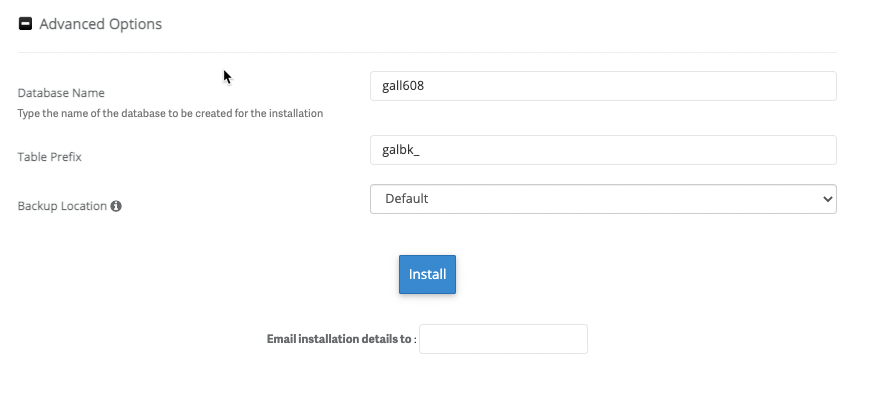Click the "Advanced Options" title text

pyautogui.click(x=100, y=24)
